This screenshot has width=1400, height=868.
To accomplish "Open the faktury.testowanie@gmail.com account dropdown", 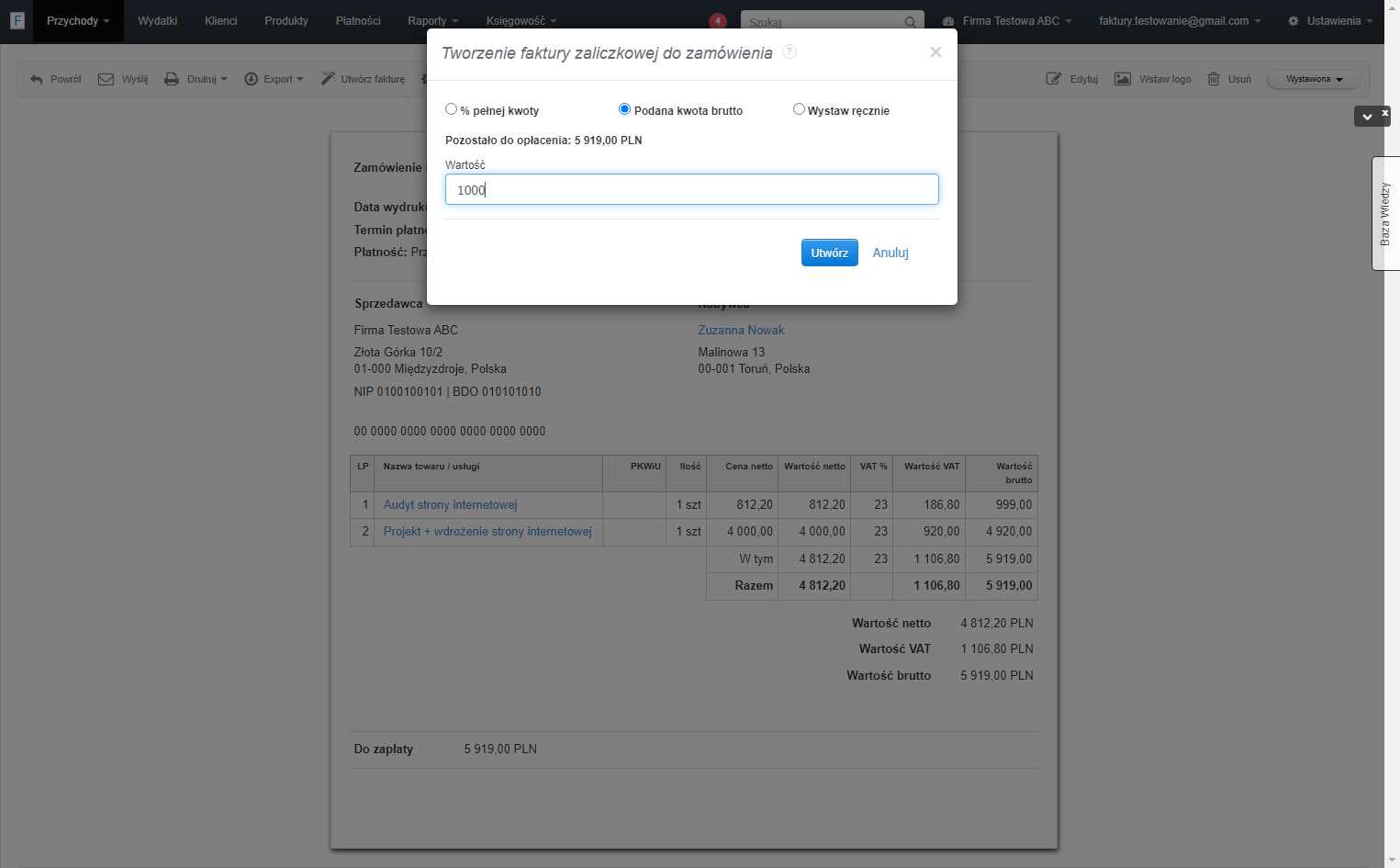I will [x=1180, y=21].
